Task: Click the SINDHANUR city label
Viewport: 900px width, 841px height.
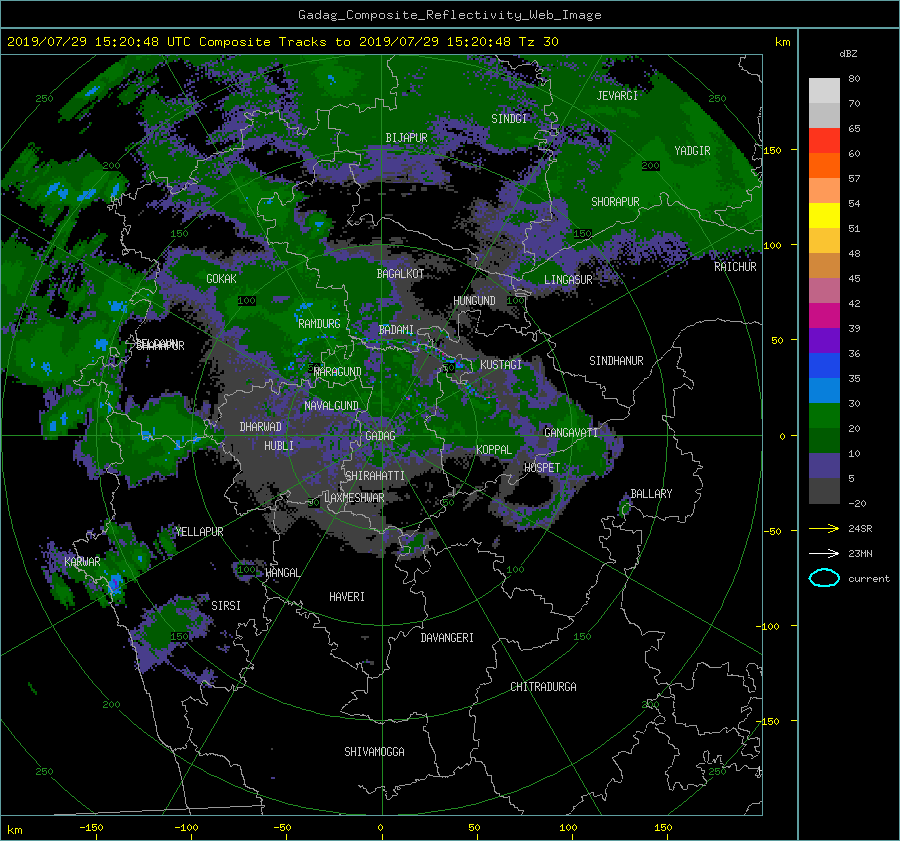Action: [x=616, y=361]
